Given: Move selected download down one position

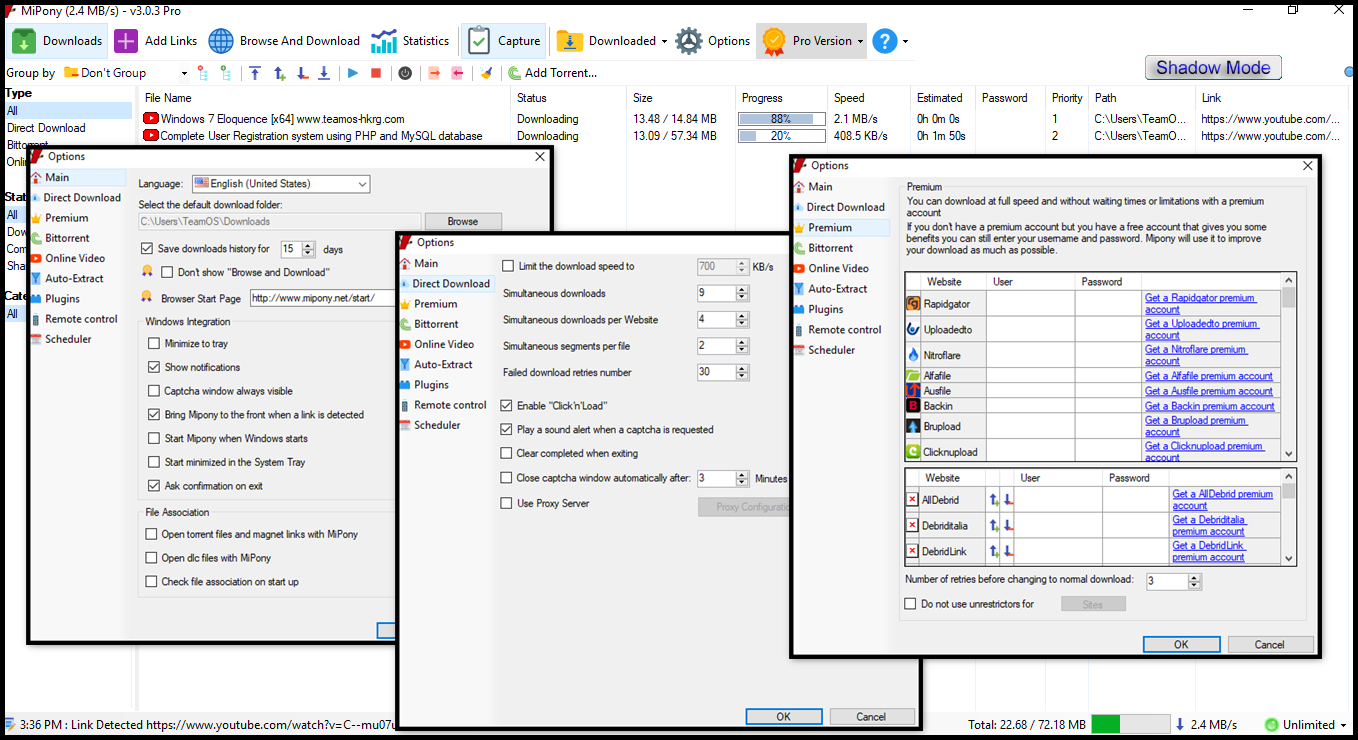Looking at the screenshot, I should pyautogui.click(x=301, y=73).
